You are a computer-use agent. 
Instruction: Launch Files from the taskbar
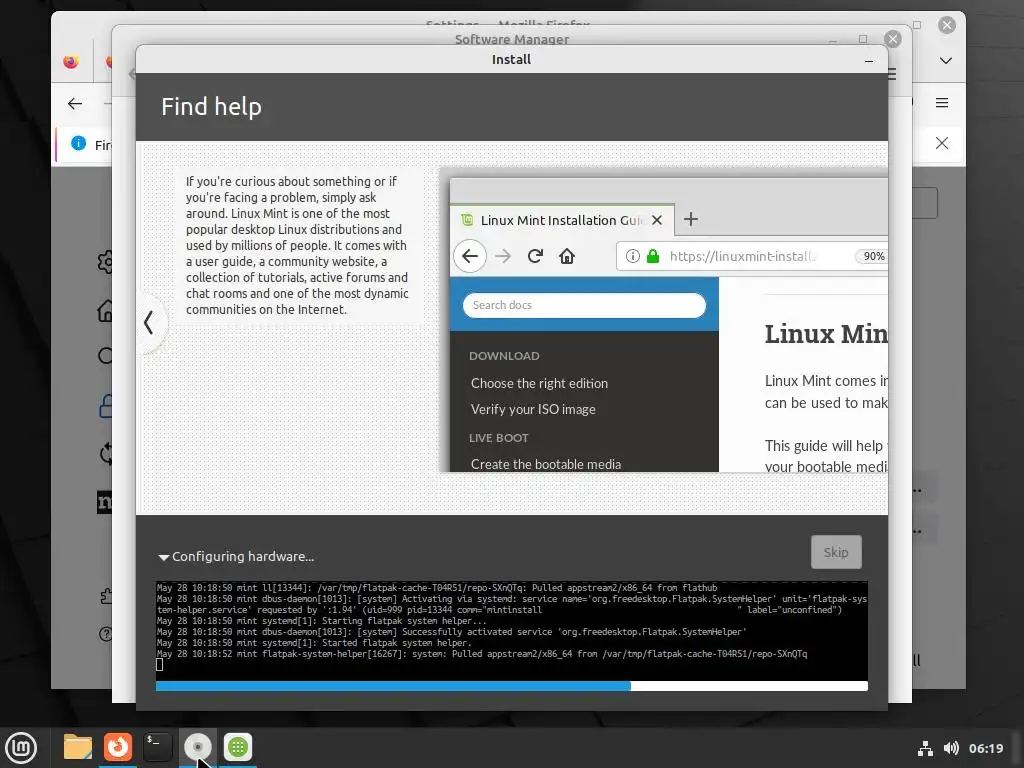78,747
